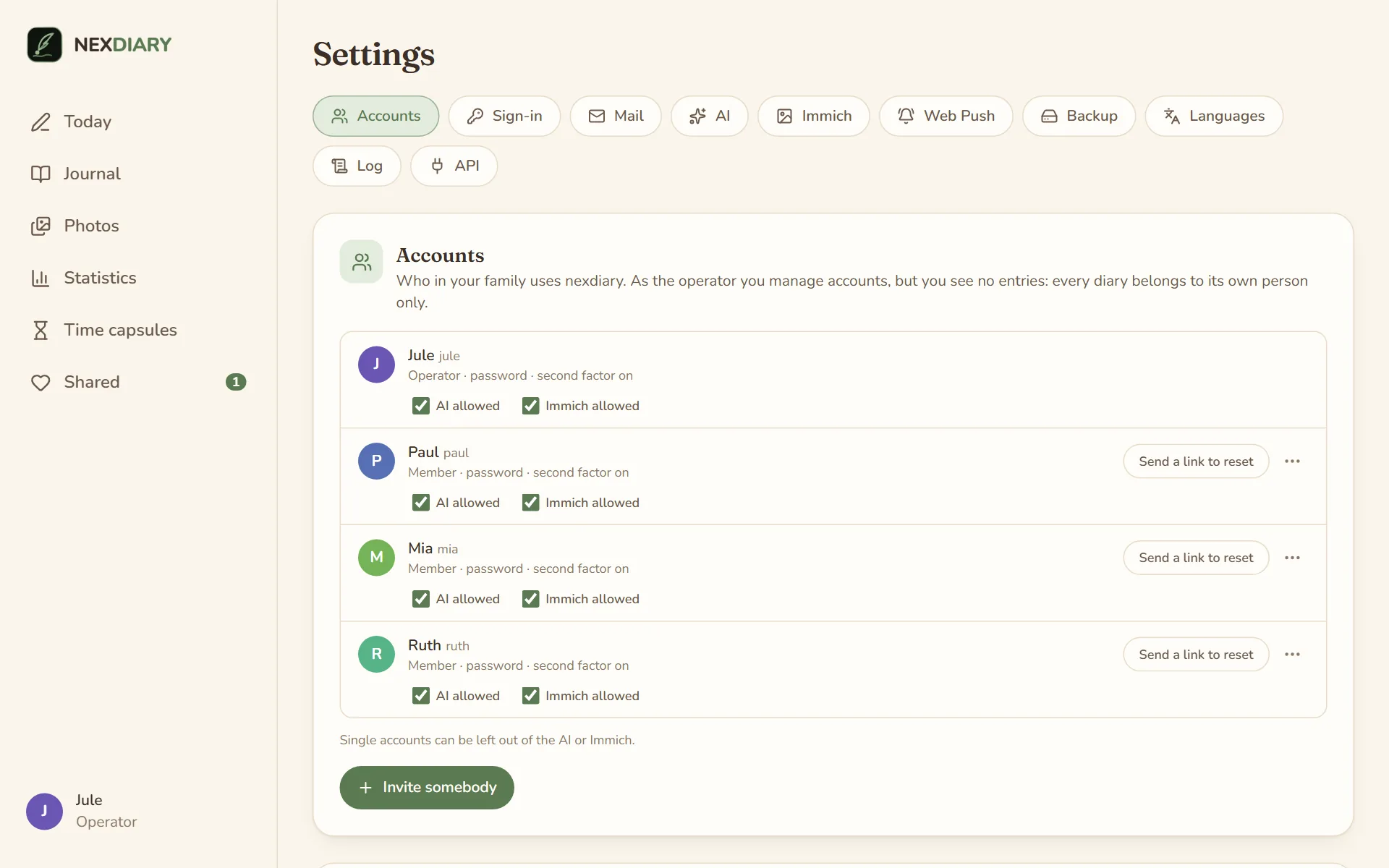This screenshot has width=1389, height=868.
Task: Open the Jule Operator profile in sidebar
Action: click(82, 811)
